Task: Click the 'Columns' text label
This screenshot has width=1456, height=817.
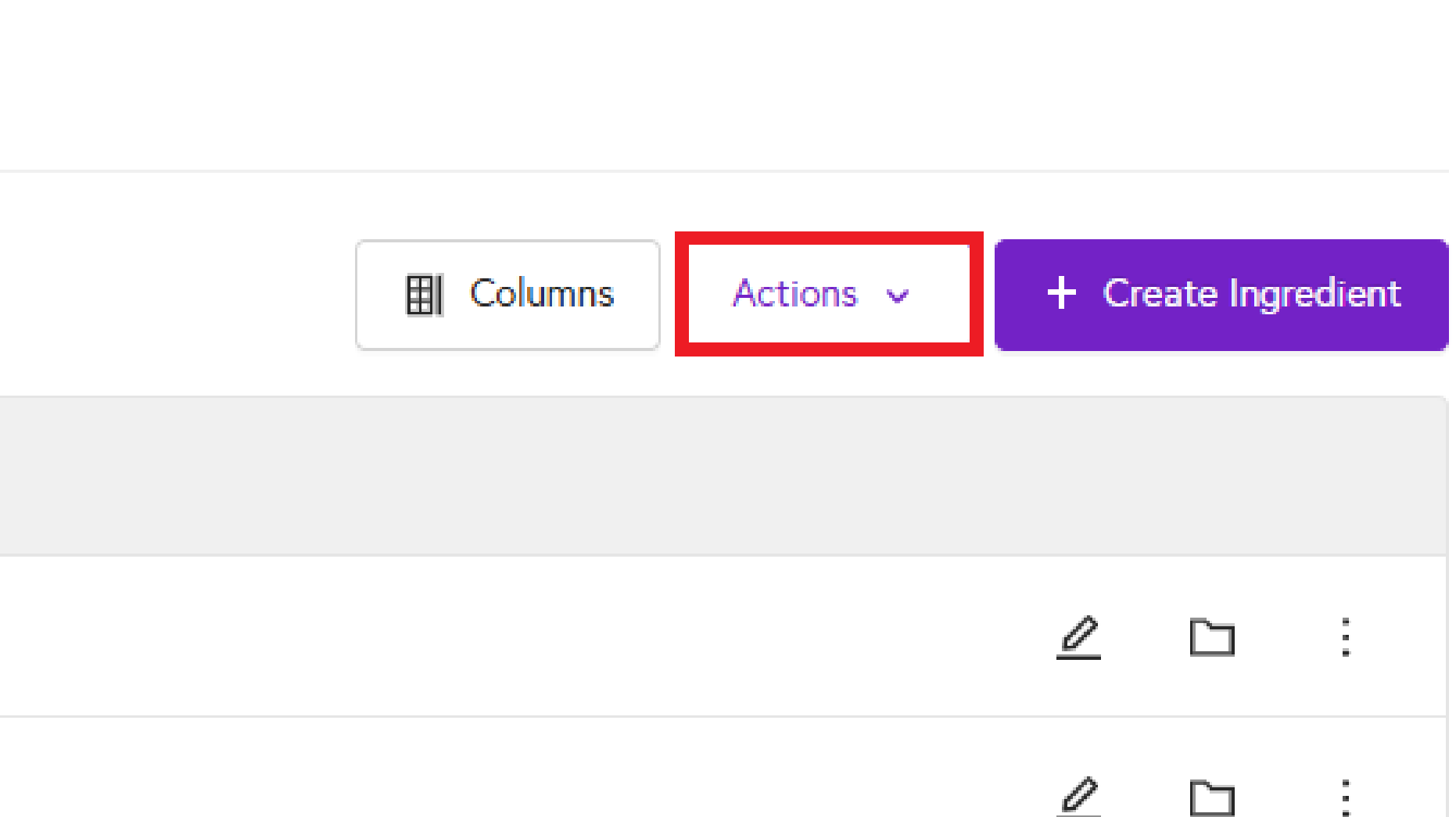Action: pyautogui.click(x=541, y=294)
